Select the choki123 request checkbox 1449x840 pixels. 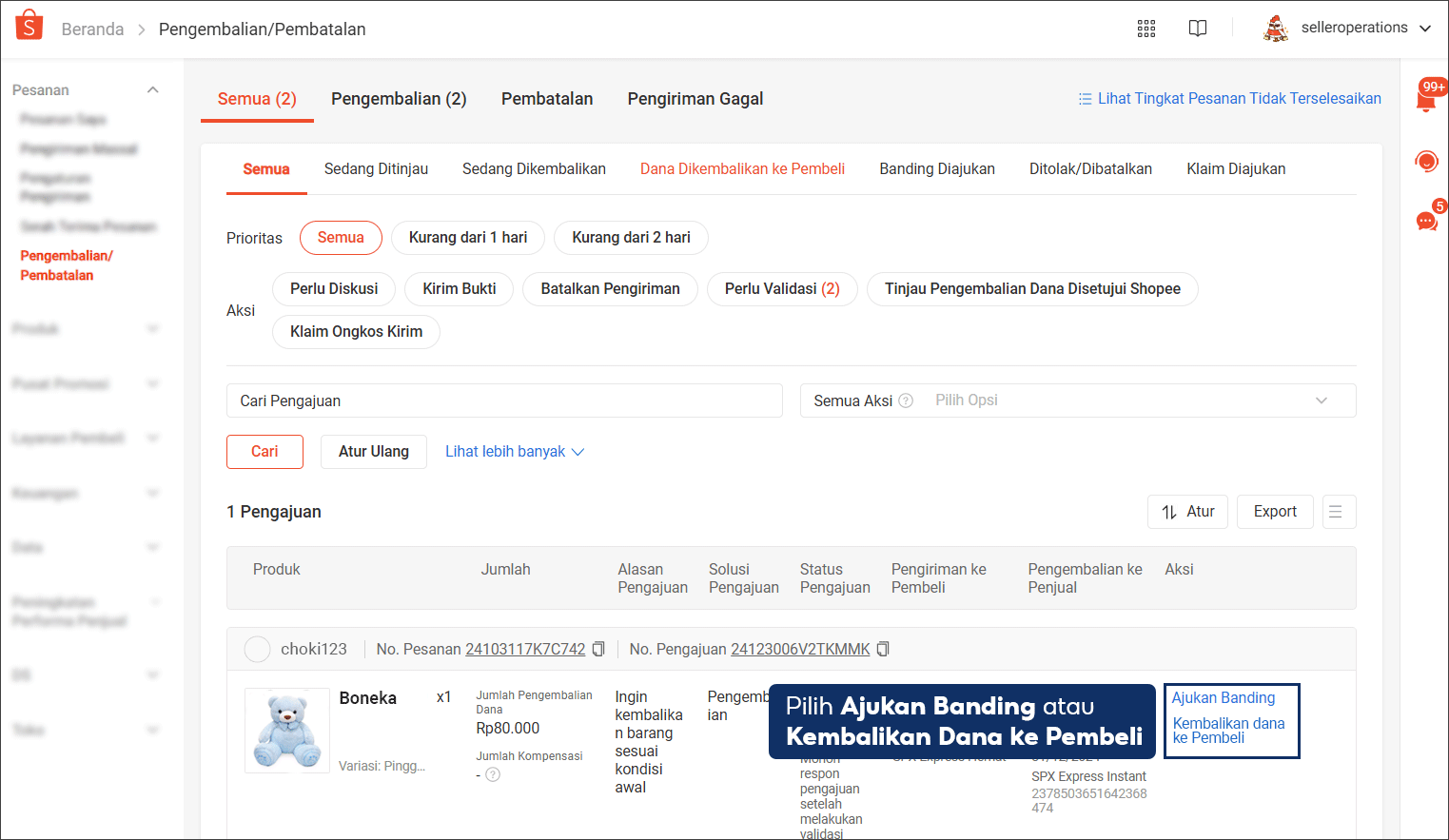point(257,649)
